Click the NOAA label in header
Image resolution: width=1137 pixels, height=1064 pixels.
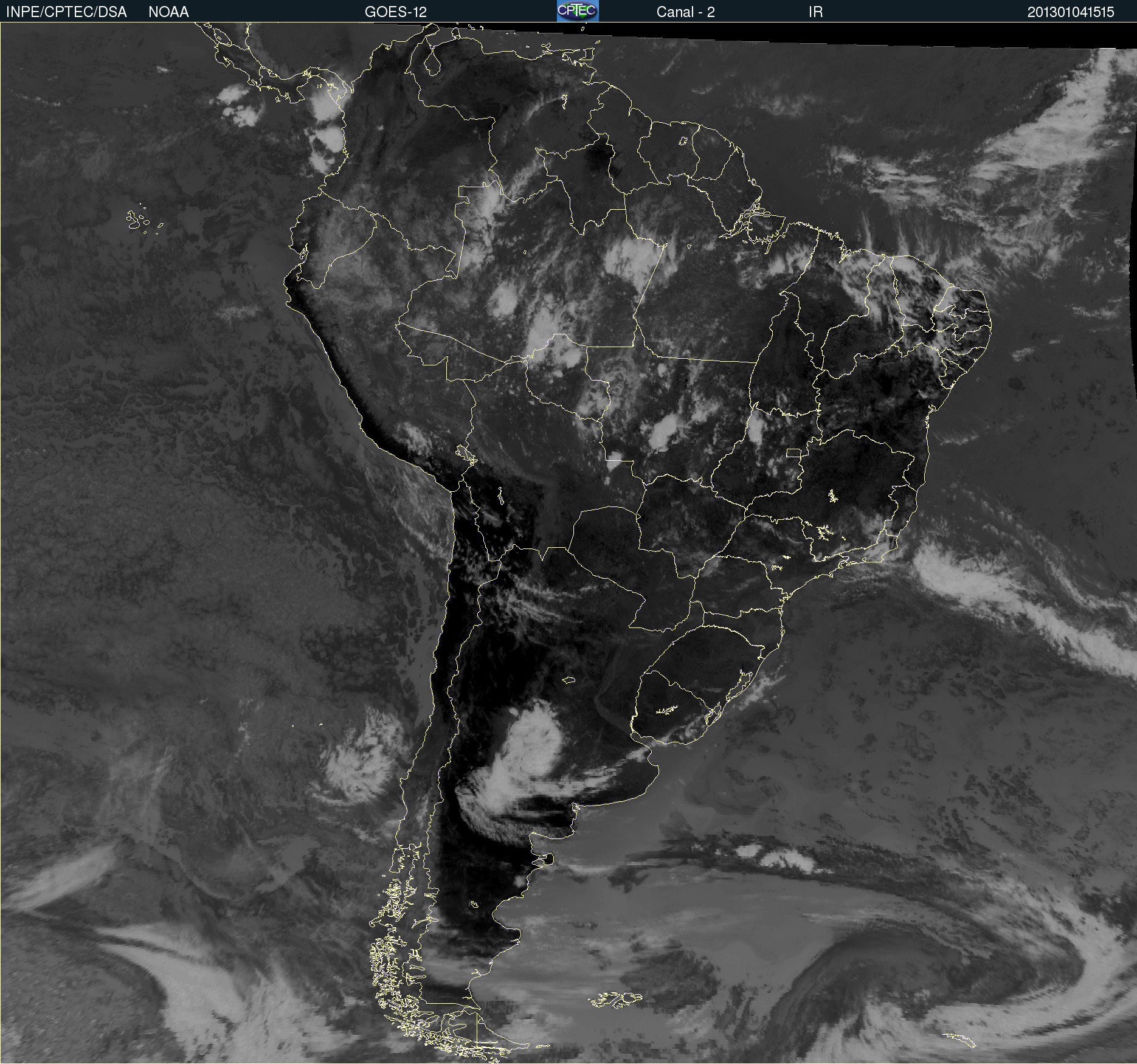pyautogui.click(x=168, y=12)
